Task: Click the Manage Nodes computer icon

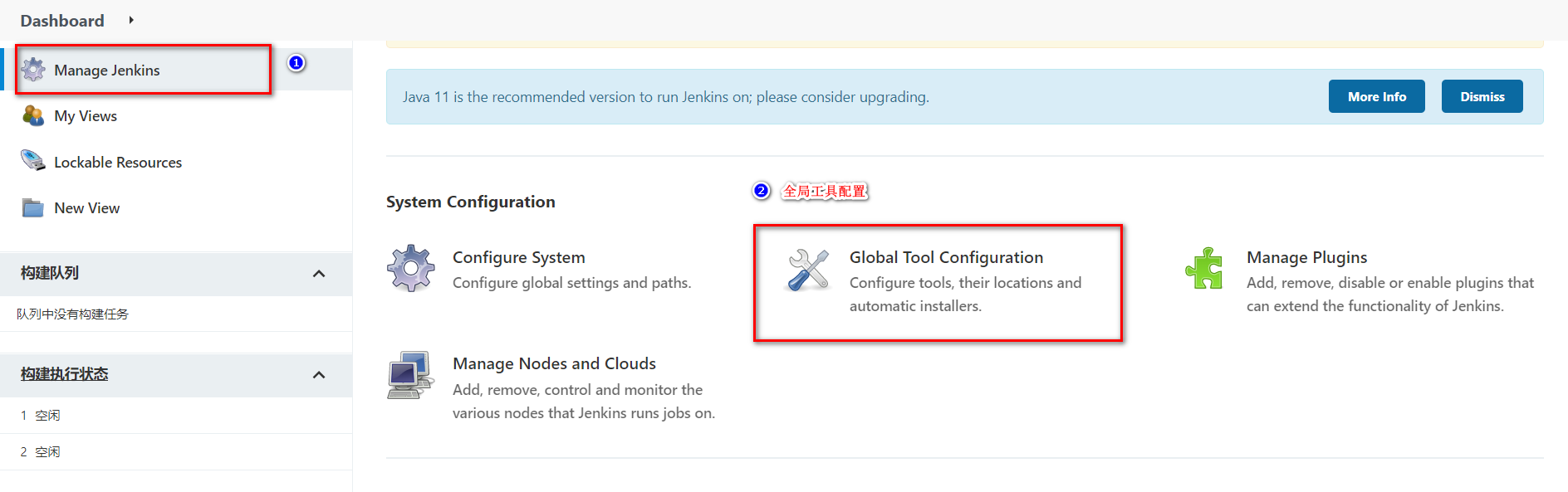Action: click(x=410, y=375)
